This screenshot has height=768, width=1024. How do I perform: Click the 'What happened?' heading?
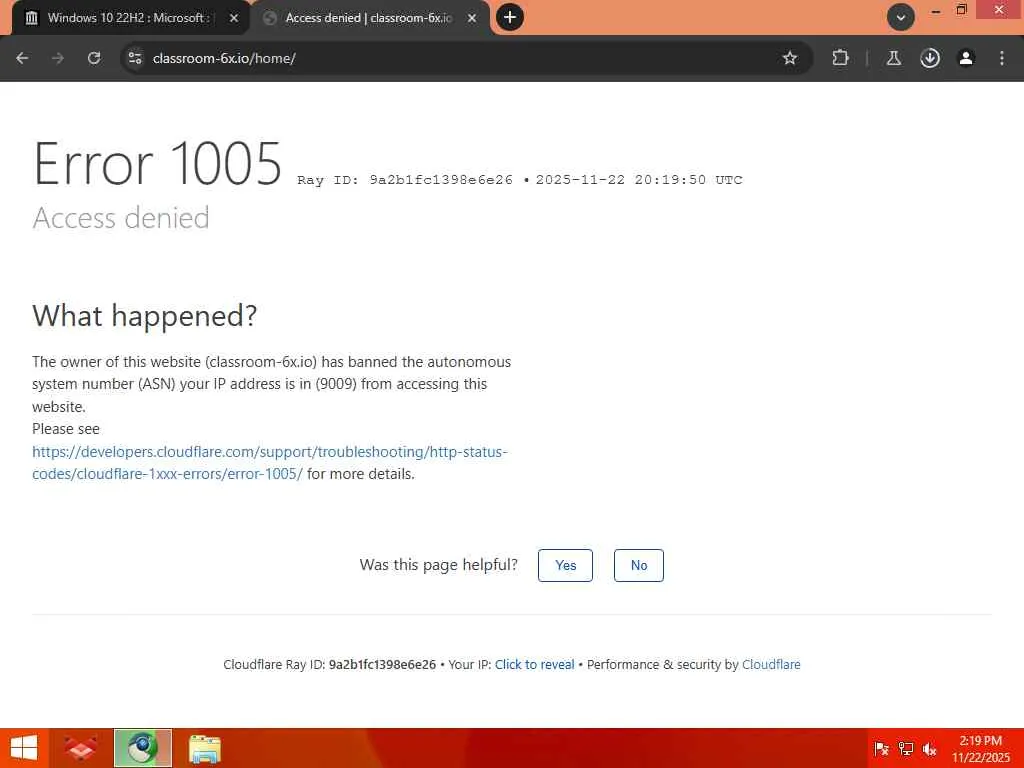145,316
